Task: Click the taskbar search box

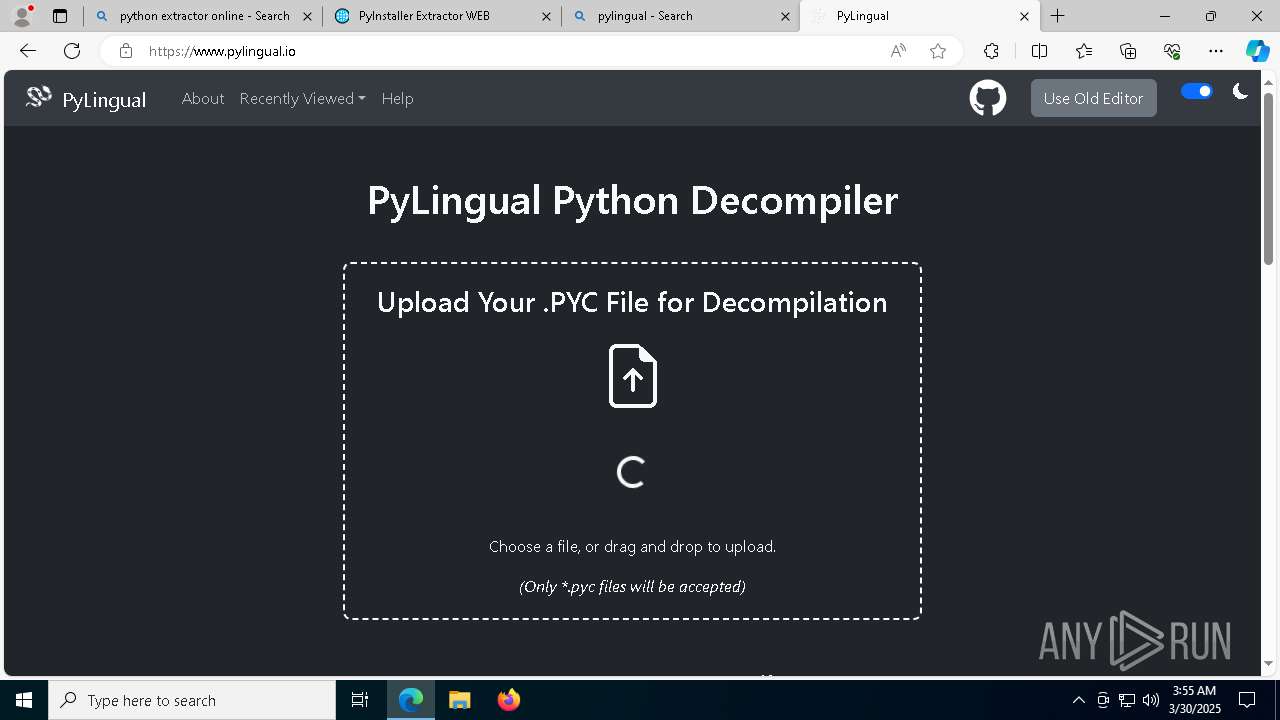Action: point(192,700)
